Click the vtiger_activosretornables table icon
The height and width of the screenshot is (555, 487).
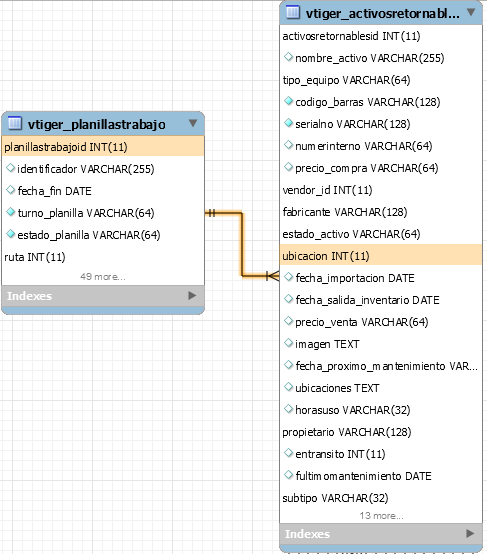click(293, 12)
